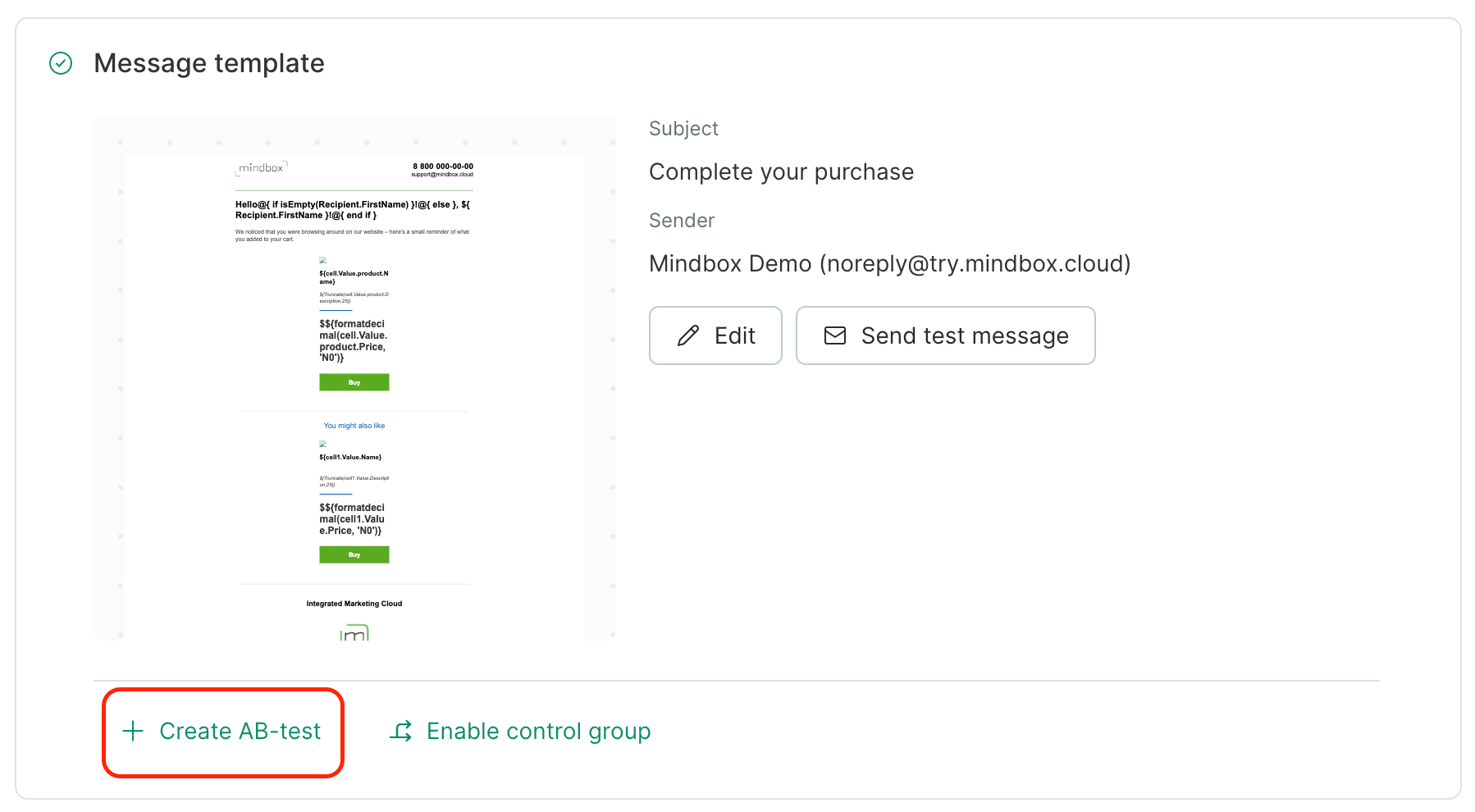This screenshot has height=812, width=1475.
Task: Click the pencil icon in Edit button
Action: [x=688, y=335]
